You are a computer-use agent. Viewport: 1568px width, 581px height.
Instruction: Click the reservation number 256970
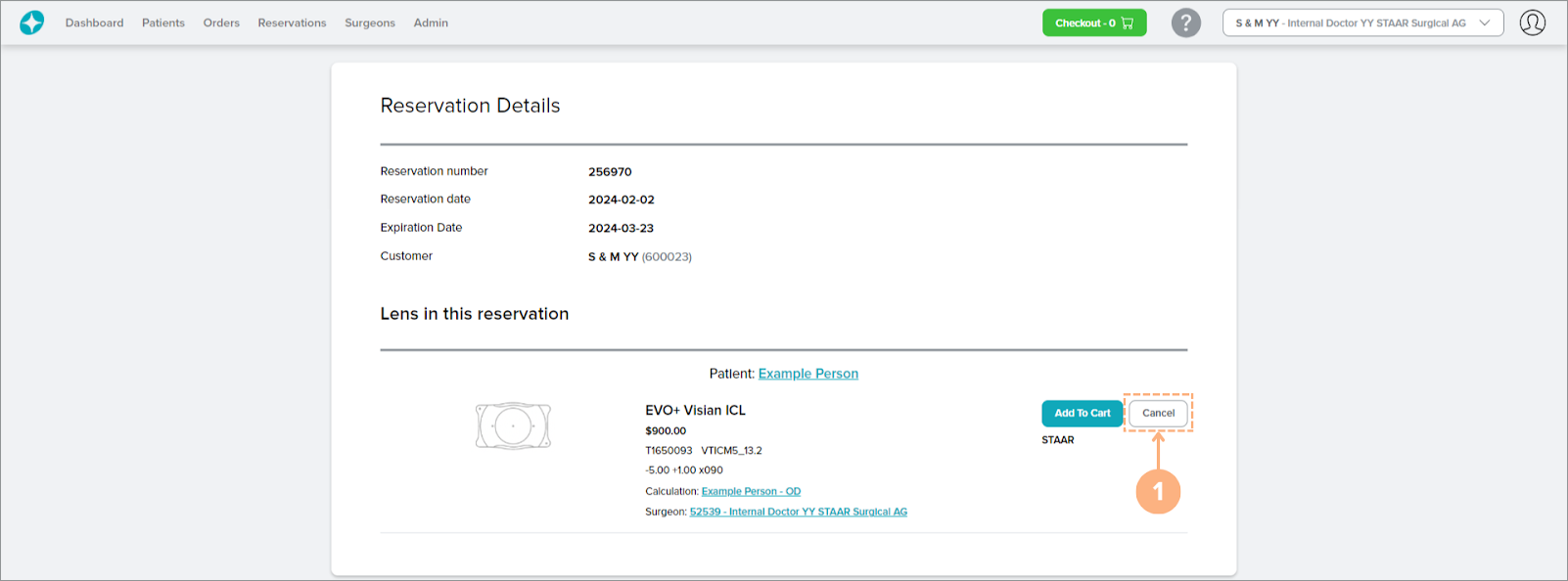pyautogui.click(x=610, y=171)
